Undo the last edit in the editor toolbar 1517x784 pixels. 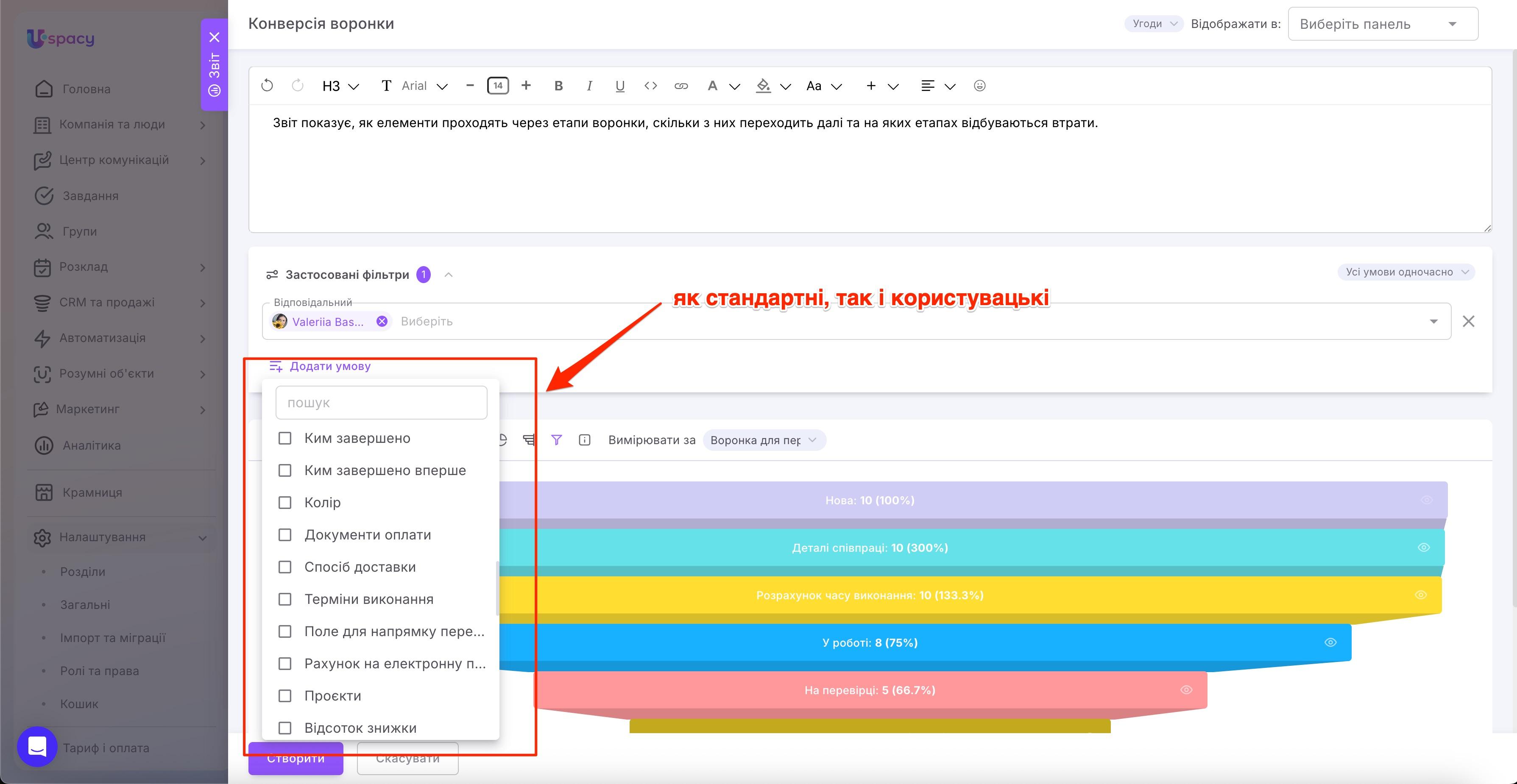(267, 86)
